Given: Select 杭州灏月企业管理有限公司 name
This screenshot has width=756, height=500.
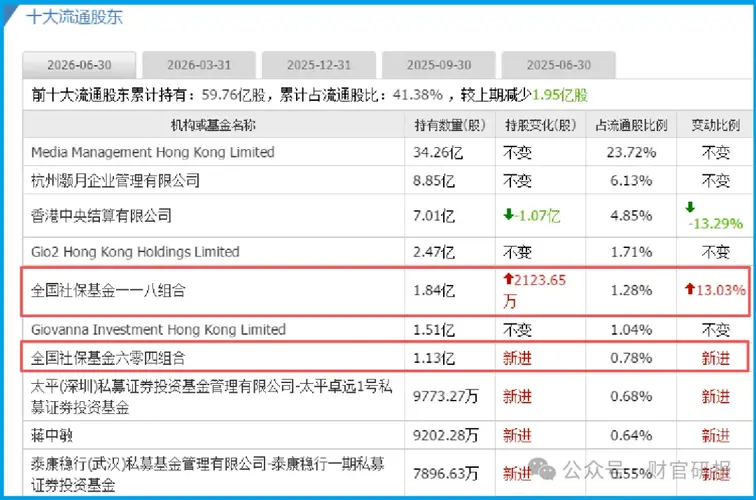Looking at the screenshot, I should [115, 181].
